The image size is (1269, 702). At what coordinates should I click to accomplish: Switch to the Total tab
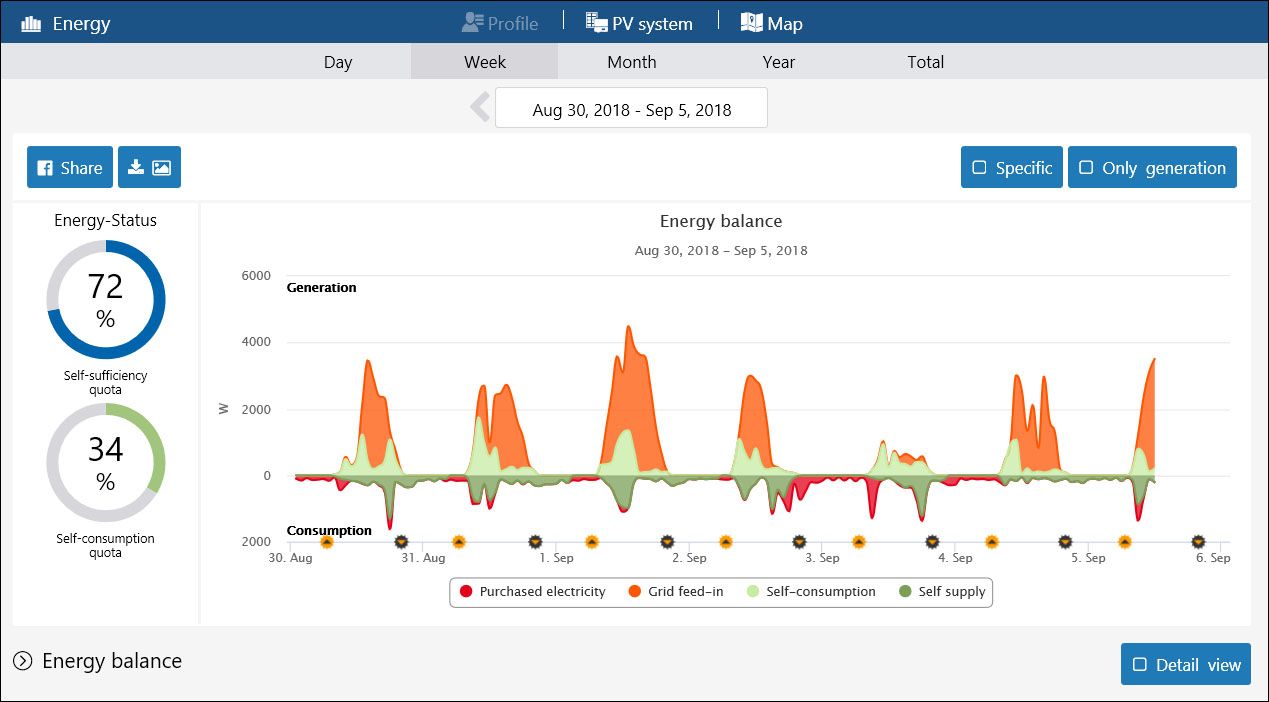coord(925,61)
